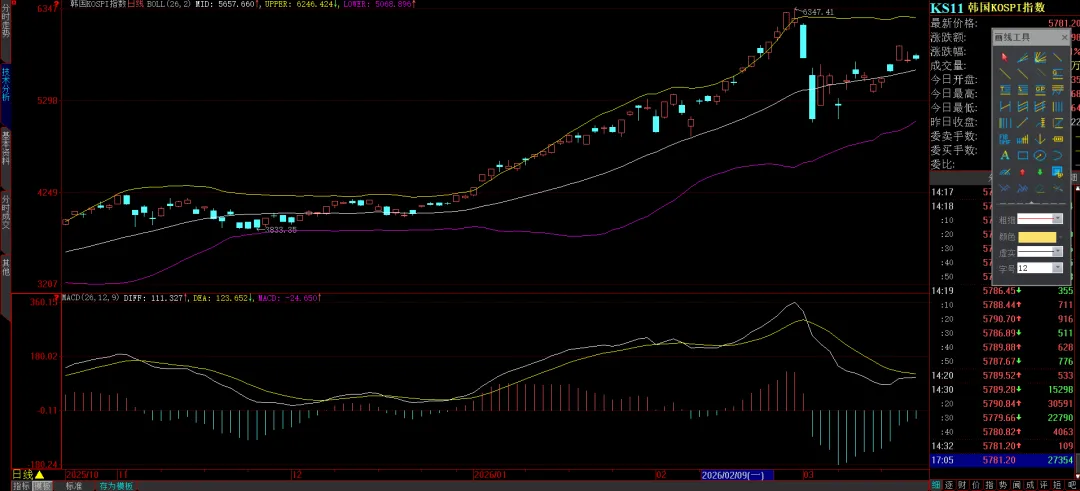Click the 最新价格 label
1080x491 pixels.
coord(954,23)
